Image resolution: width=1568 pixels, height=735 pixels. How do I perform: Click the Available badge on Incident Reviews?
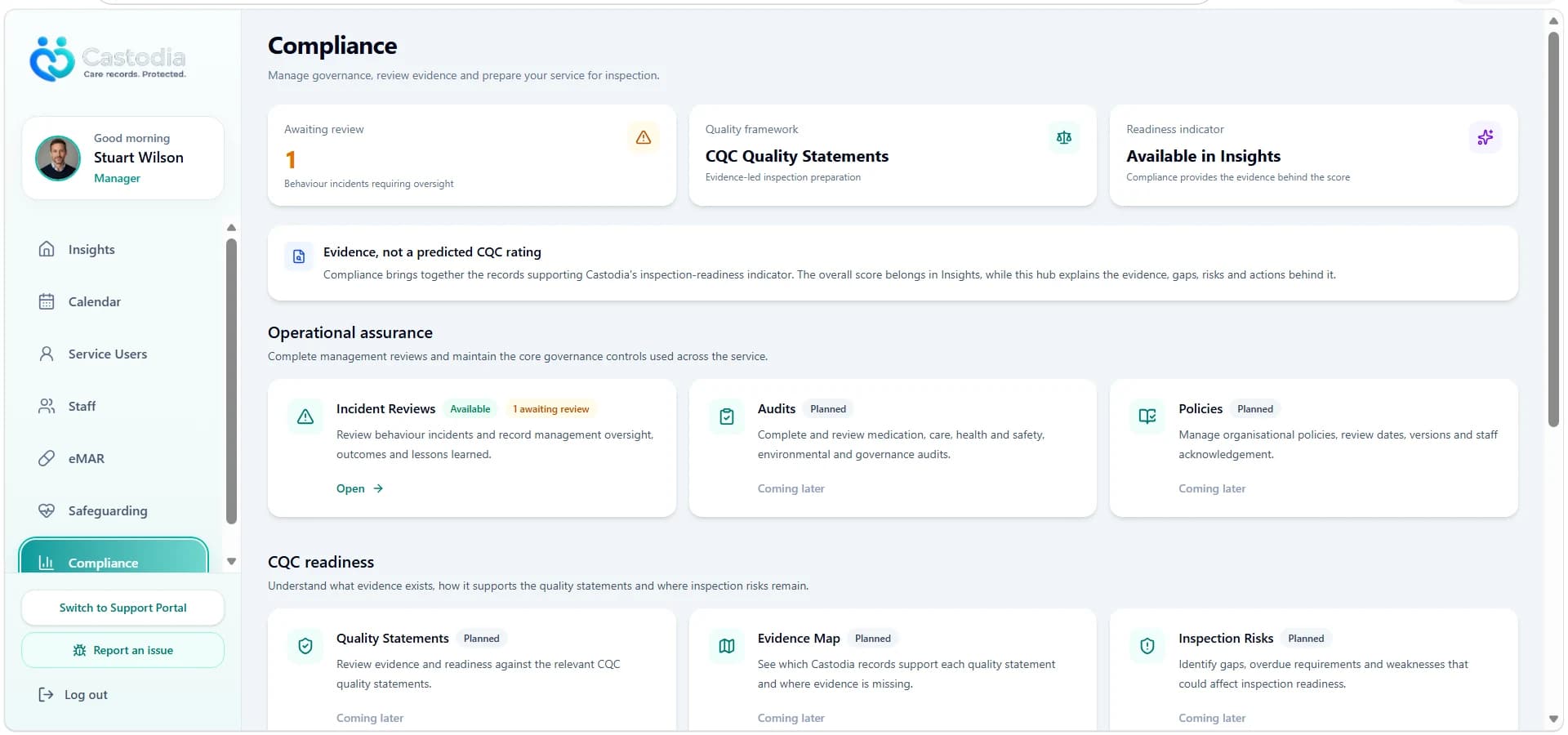tap(470, 409)
